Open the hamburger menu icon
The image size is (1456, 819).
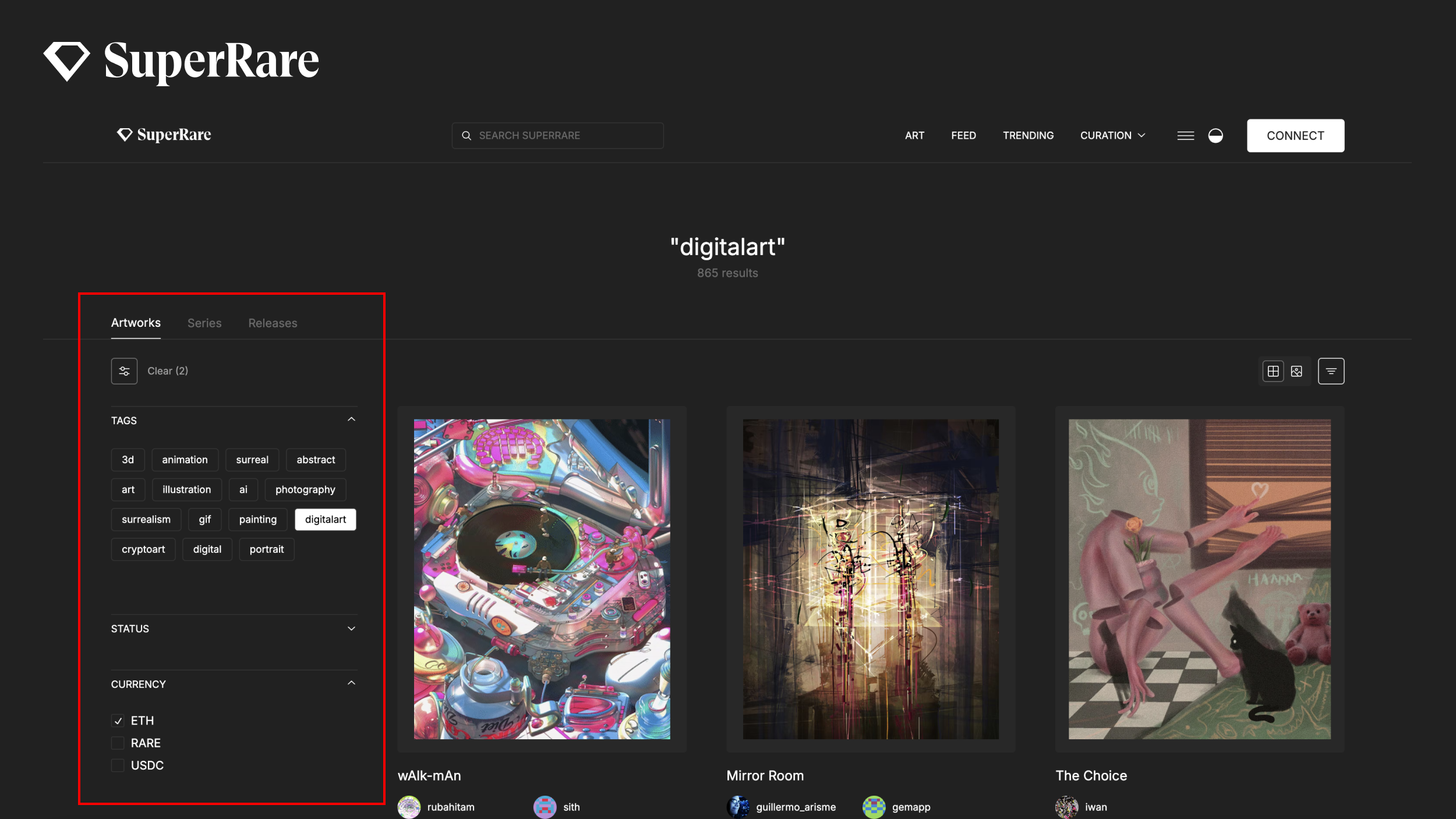[1185, 136]
